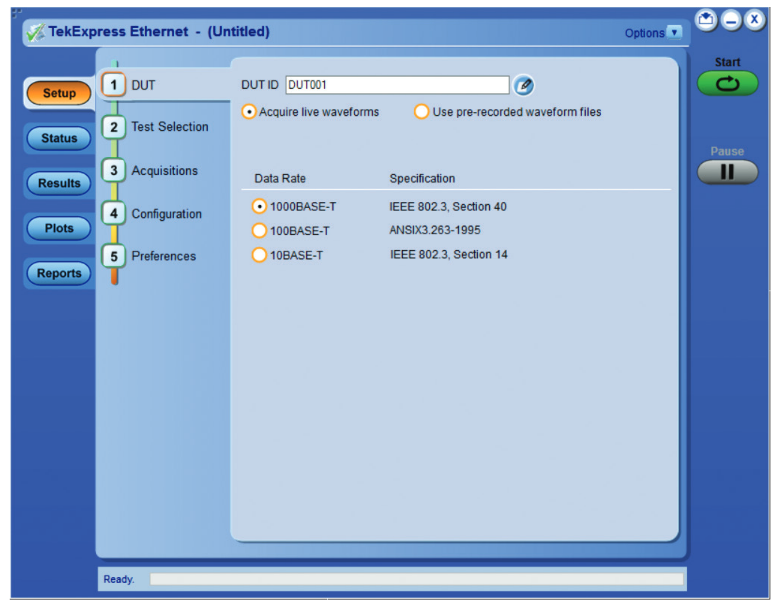Open the Reports panel
Viewport: 778px width, 607px height.
click(59, 273)
